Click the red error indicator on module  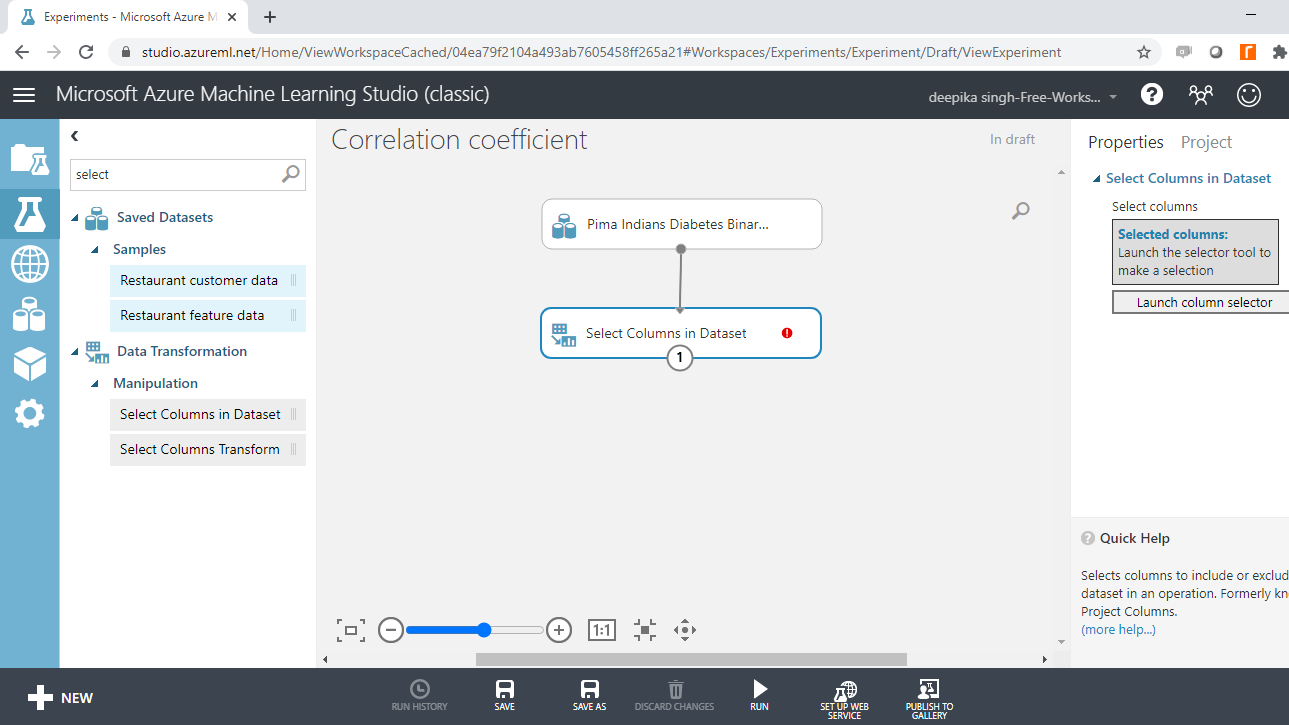(787, 333)
